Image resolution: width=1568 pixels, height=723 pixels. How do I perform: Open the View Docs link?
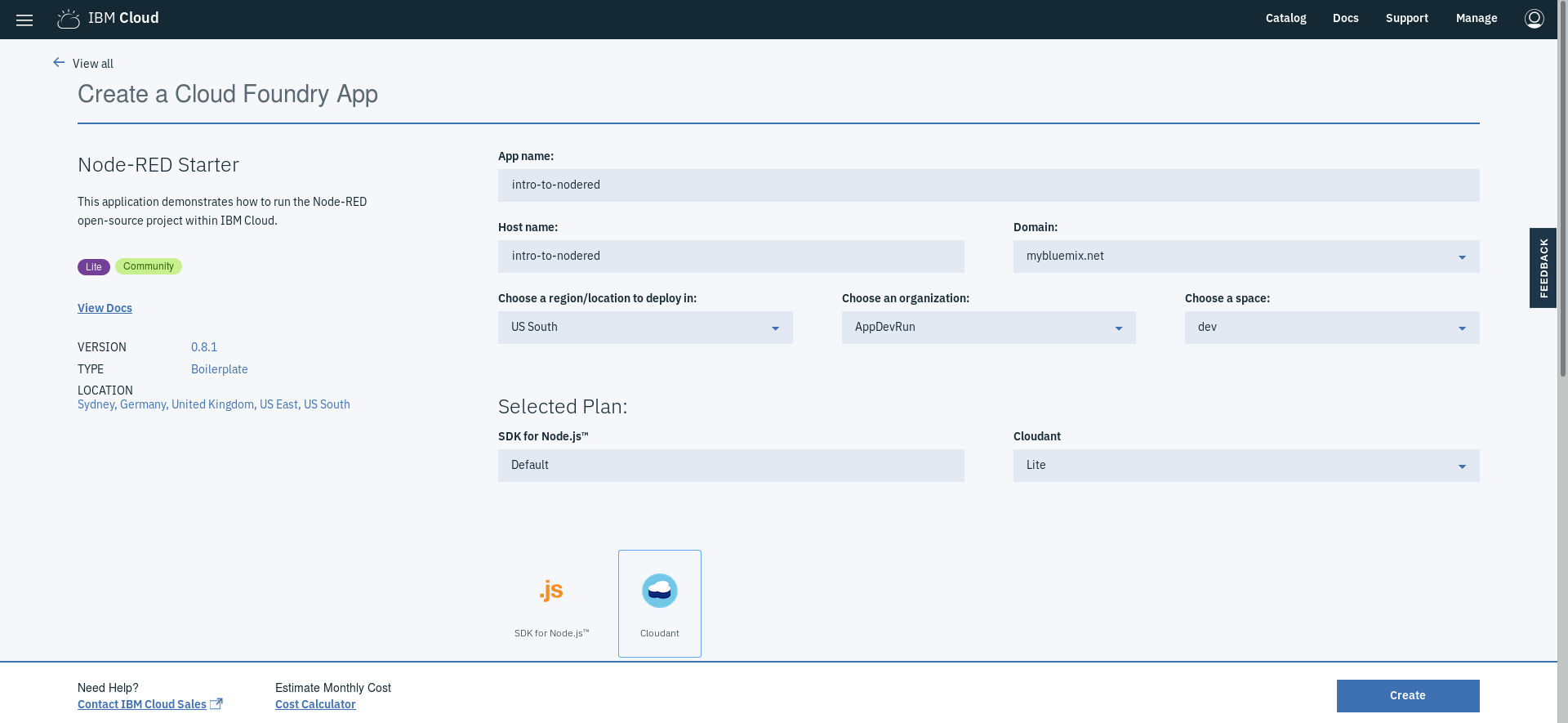tap(105, 308)
